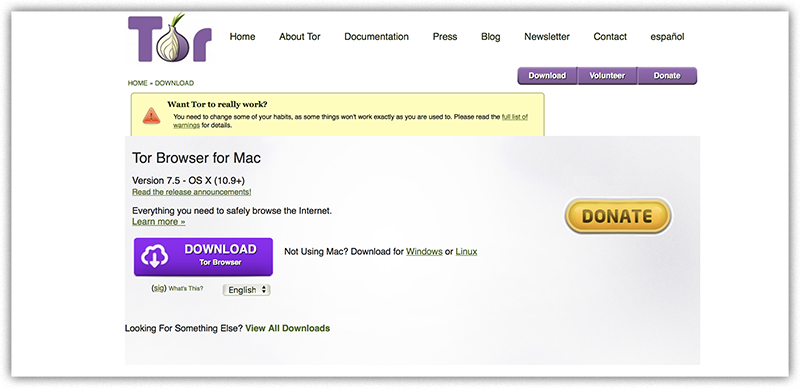Click the purple Volunteer button
Viewport: 800px width, 388px height.
point(607,76)
